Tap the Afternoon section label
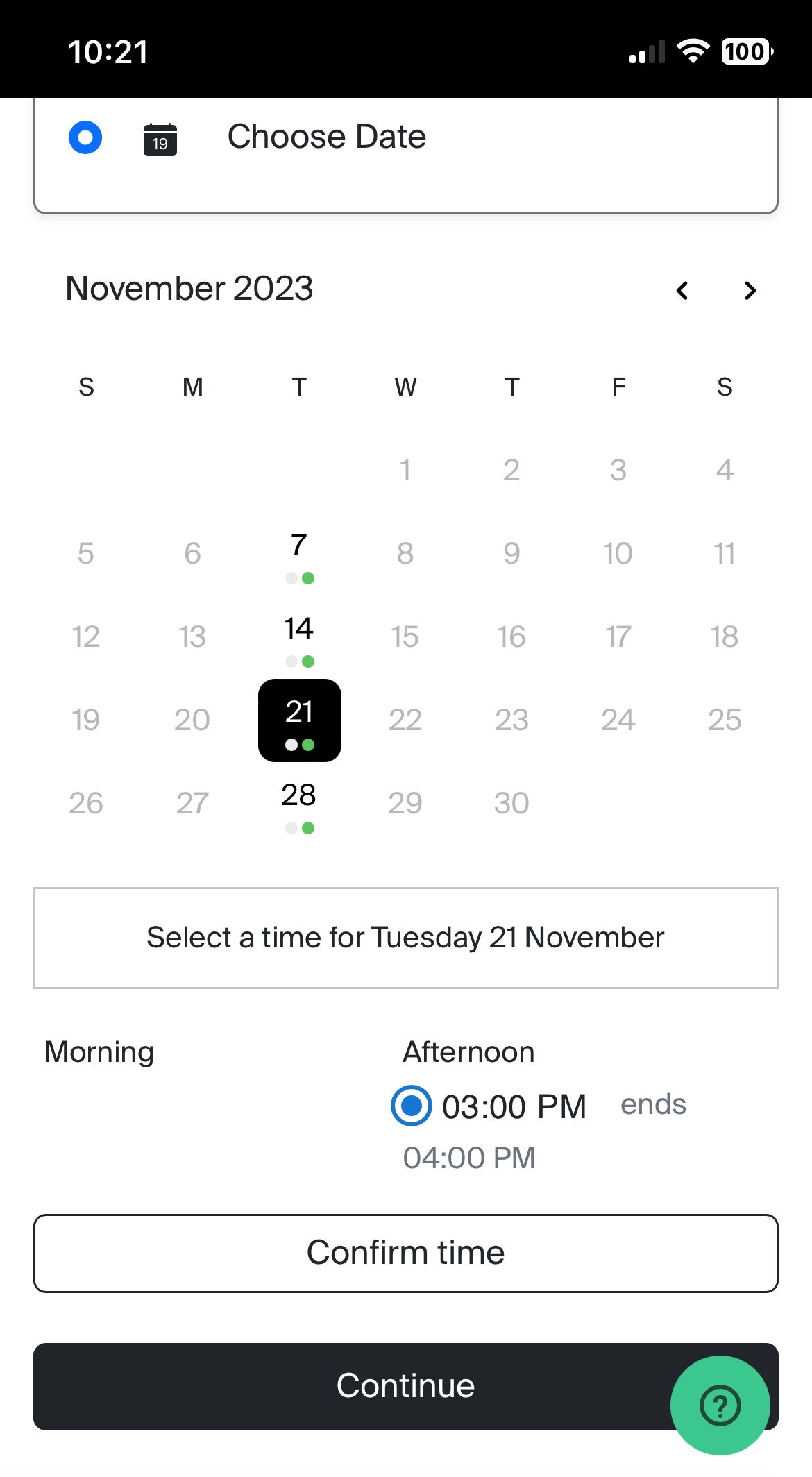 468,1052
